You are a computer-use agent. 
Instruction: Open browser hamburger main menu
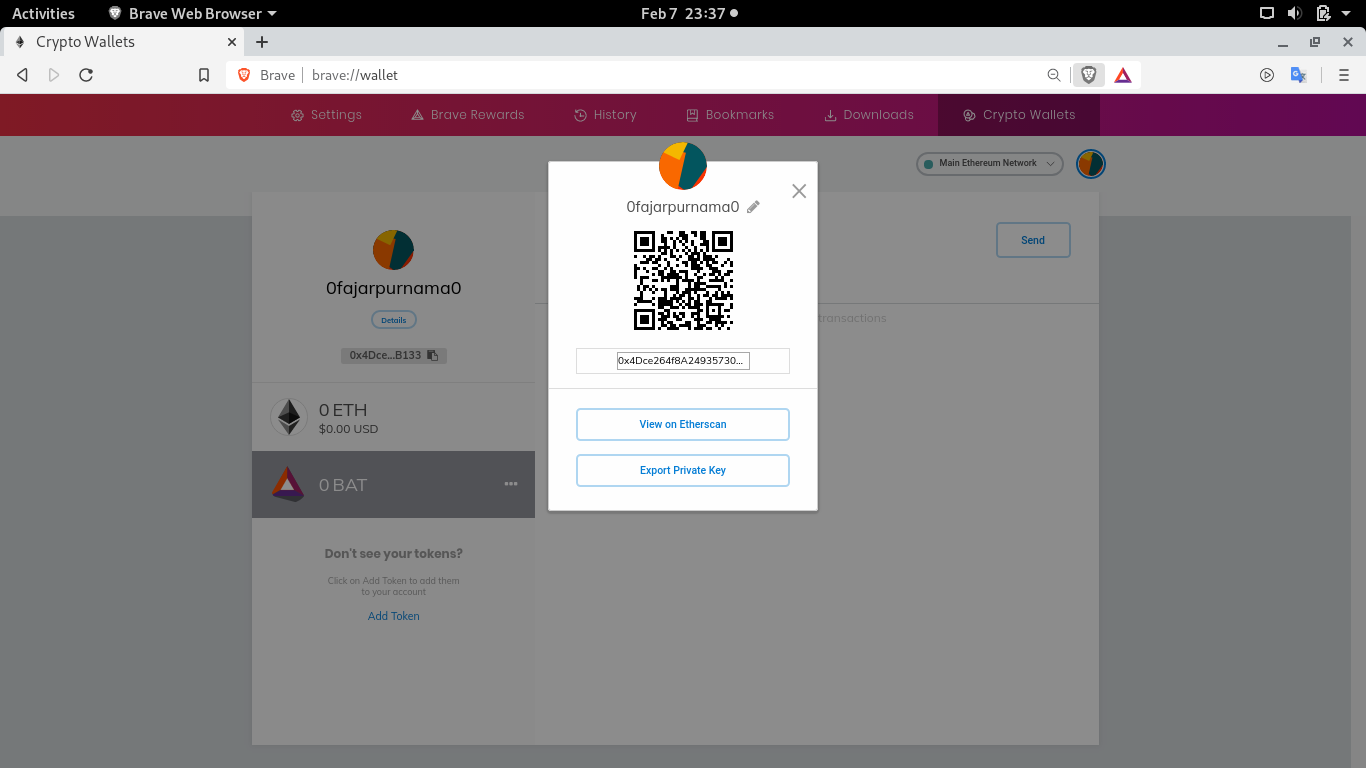(x=1344, y=75)
